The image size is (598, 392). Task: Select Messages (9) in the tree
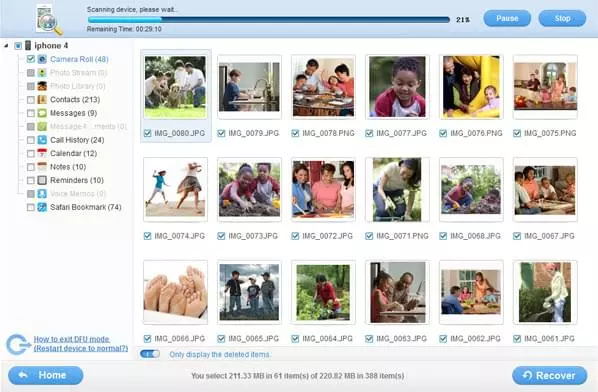pos(74,113)
